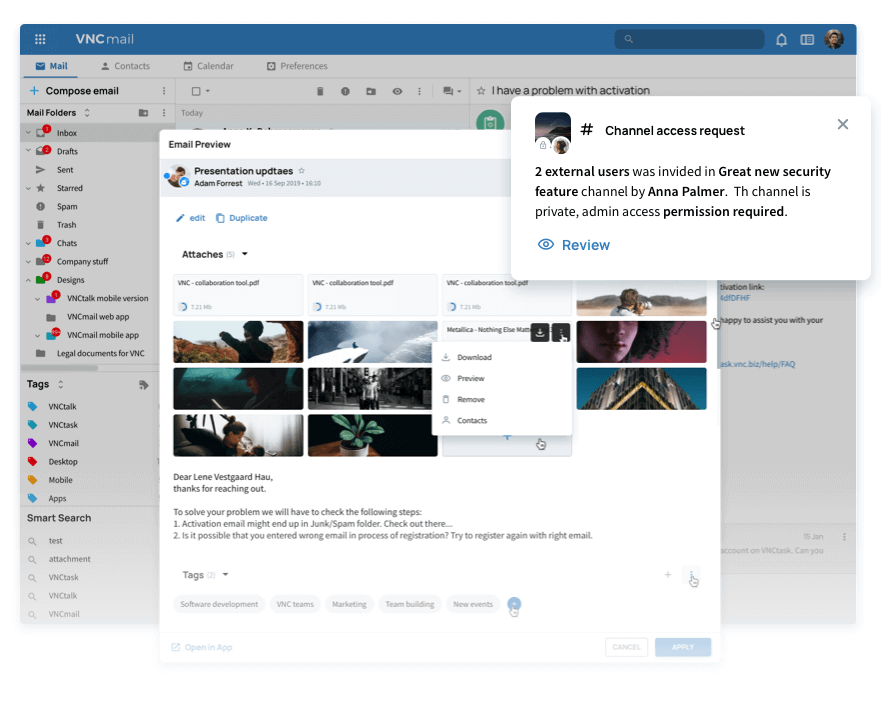
Task: Move email using the folder toolbar icon
Action: (x=371, y=91)
